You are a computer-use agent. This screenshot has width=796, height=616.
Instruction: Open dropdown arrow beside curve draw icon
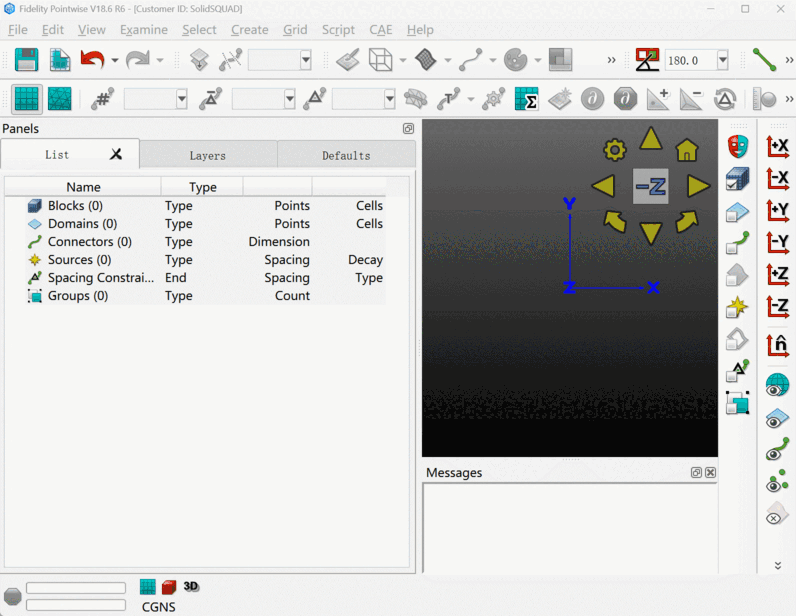pyautogui.click(x=492, y=60)
